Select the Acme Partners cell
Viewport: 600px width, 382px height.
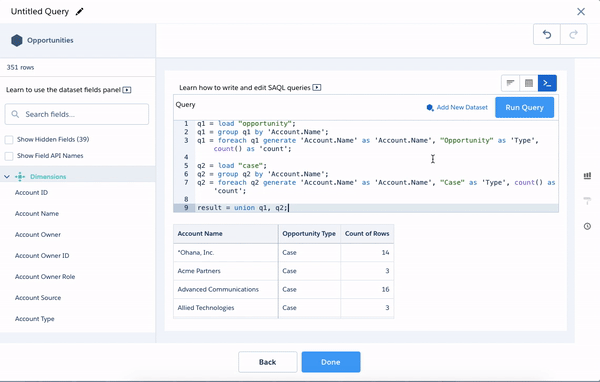point(226,271)
